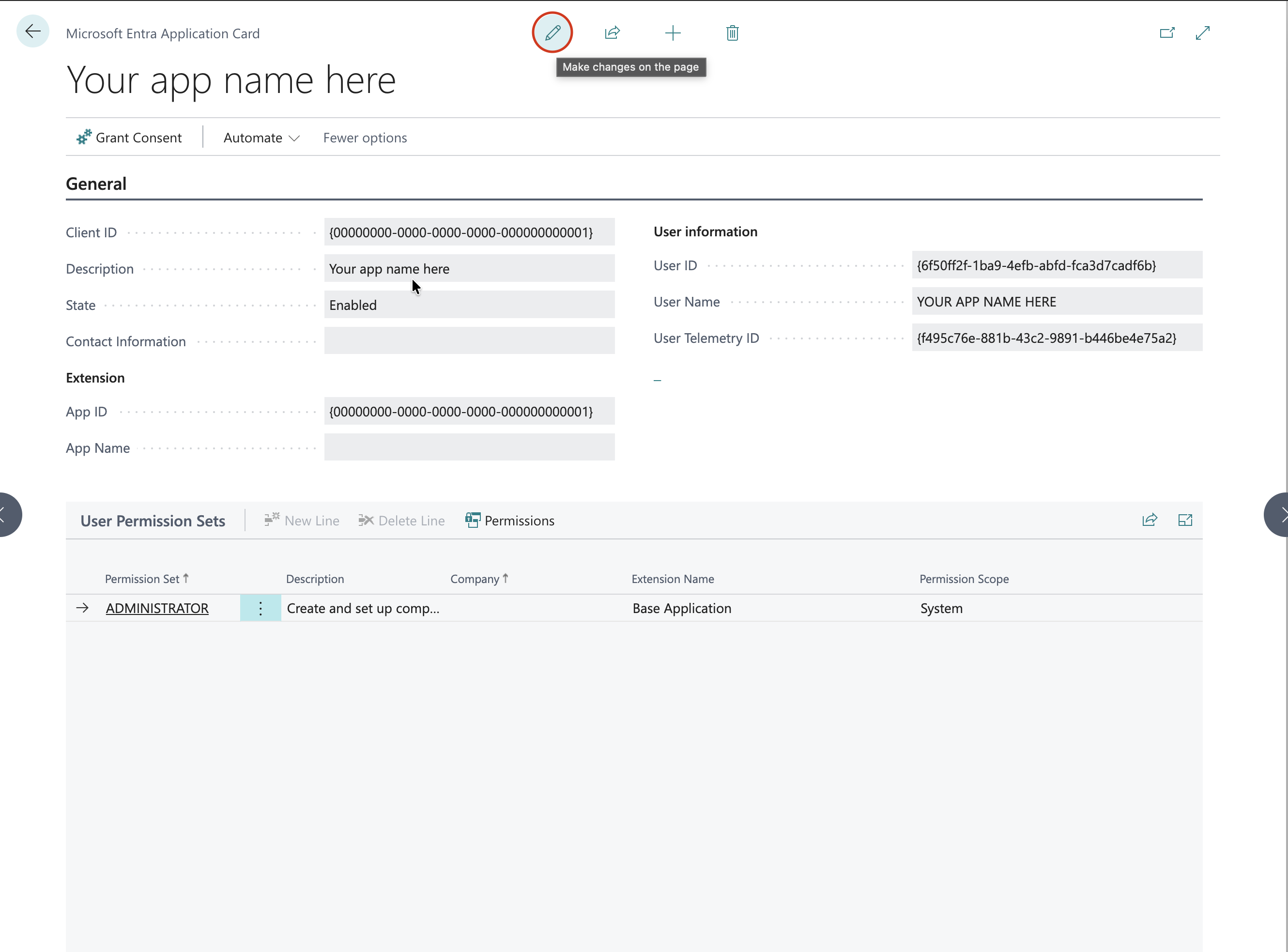Sort by the Permission Set column header
This screenshot has width=1288, height=952.
pyautogui.click(x=142, y=579)
